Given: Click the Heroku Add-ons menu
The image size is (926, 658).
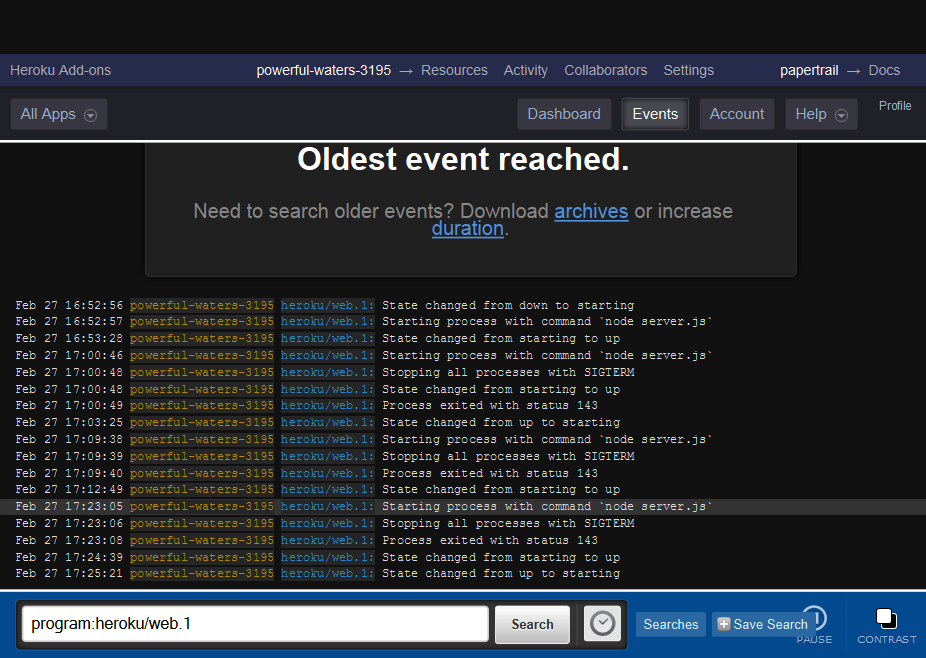Looking at the screenshot, I should tap(60, 70).
